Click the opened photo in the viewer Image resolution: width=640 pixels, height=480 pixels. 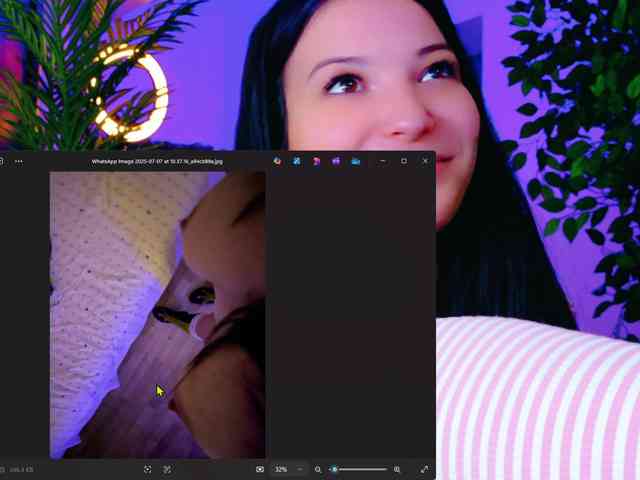(158, 315)
